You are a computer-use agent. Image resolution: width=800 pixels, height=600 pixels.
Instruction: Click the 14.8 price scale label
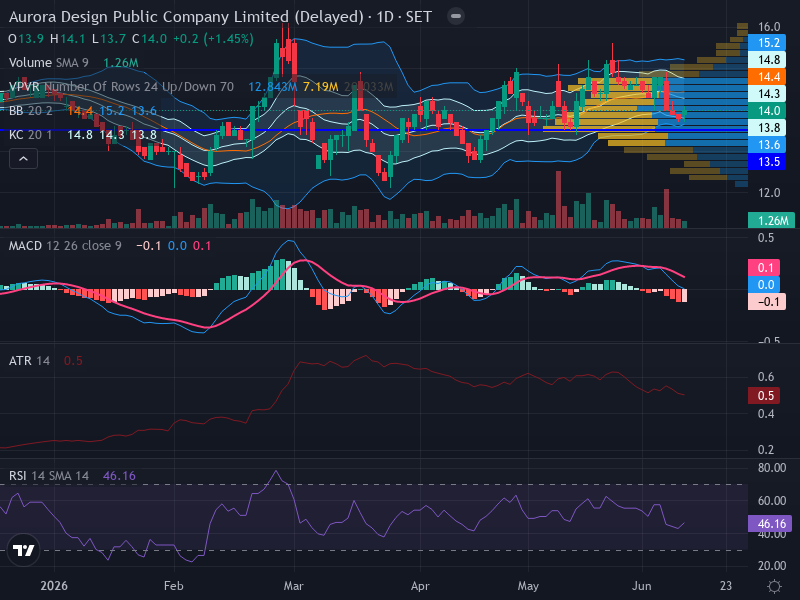point(767,60)
